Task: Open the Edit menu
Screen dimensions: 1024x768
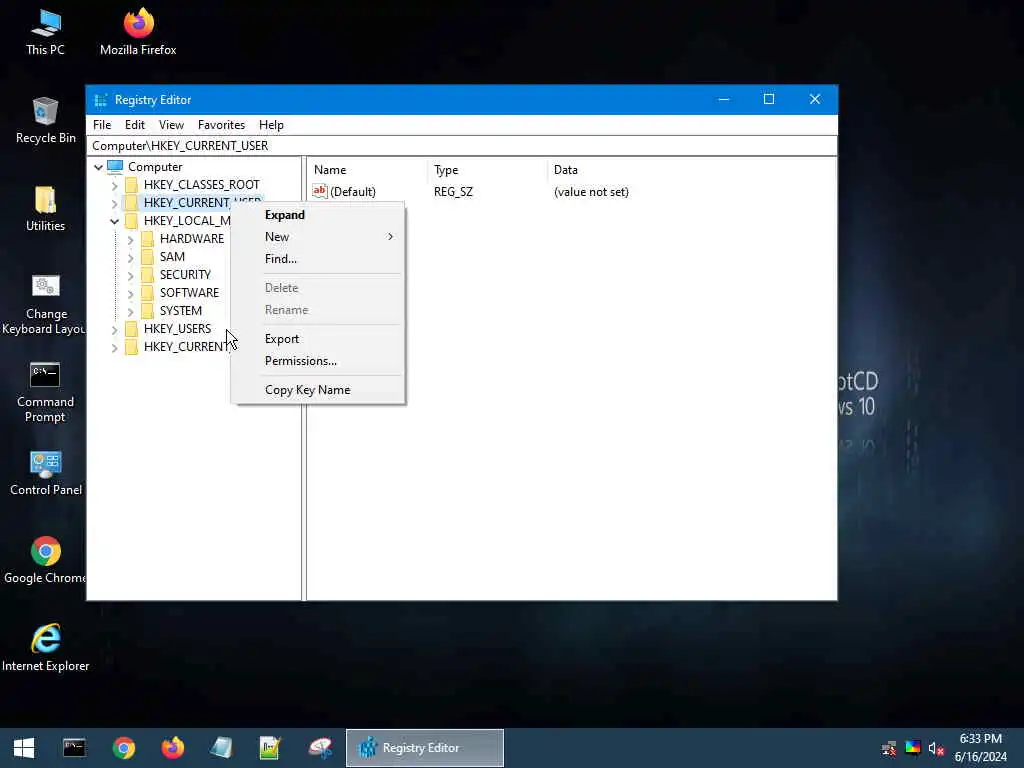Action: pos(135,125)
